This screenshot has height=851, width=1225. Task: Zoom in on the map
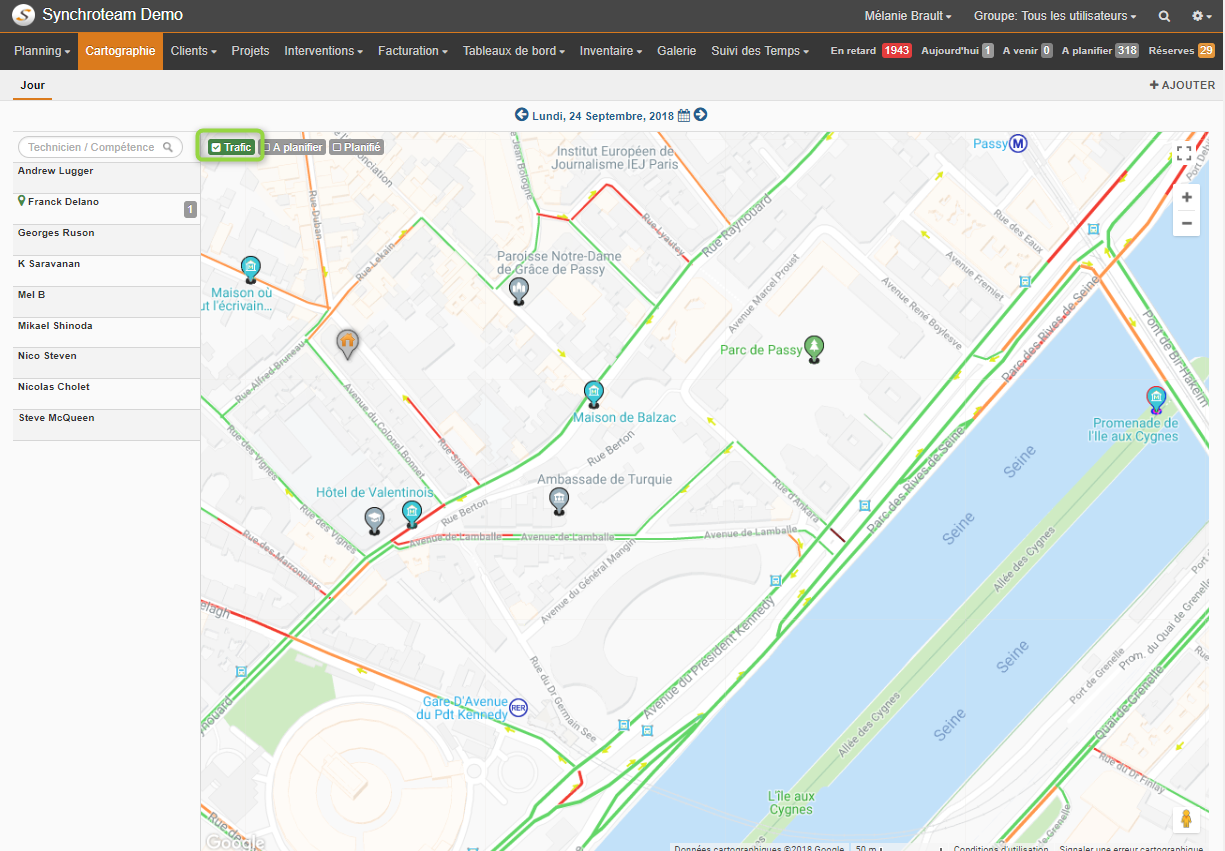1186,197
